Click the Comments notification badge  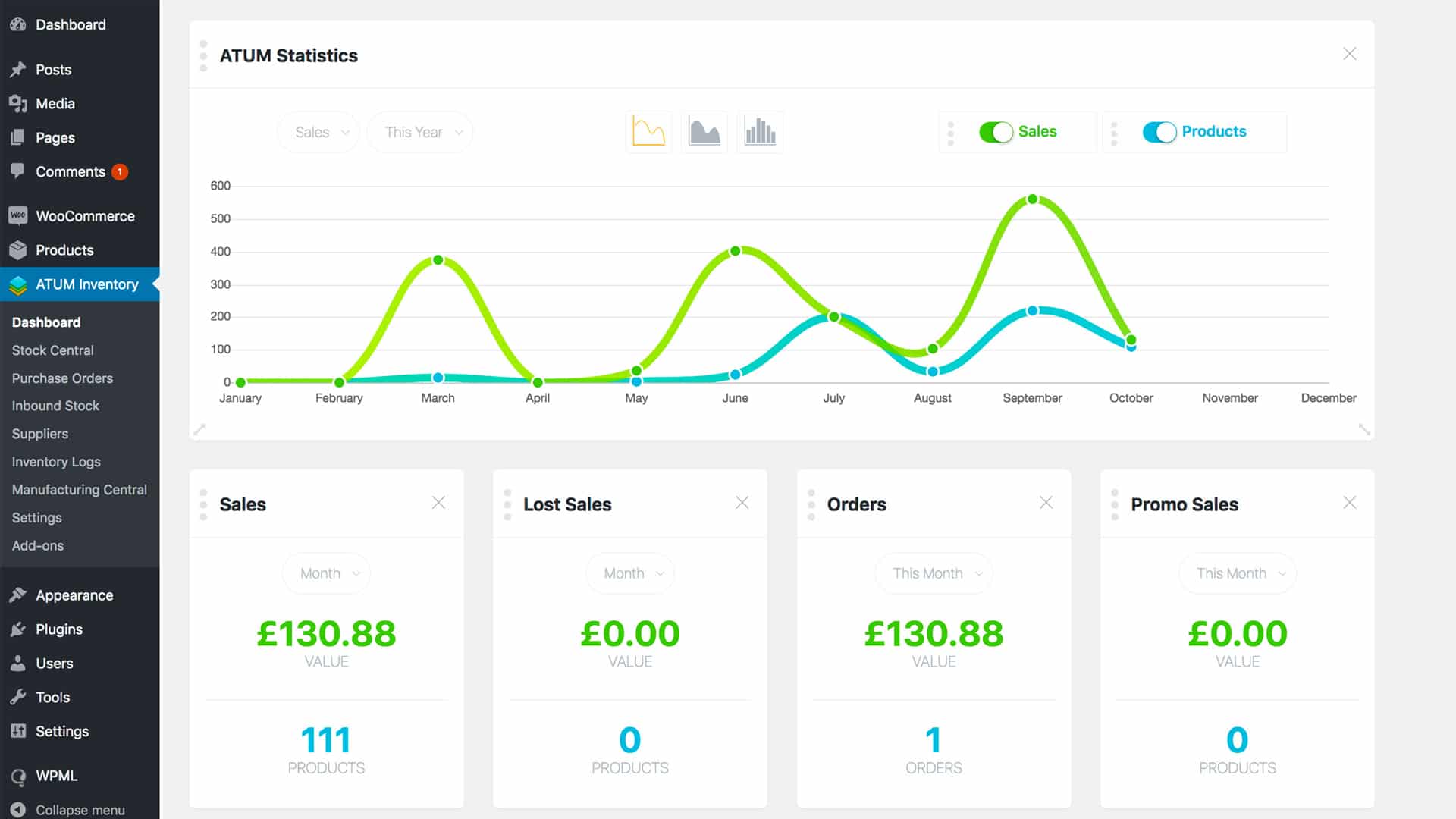coord(120,172)
